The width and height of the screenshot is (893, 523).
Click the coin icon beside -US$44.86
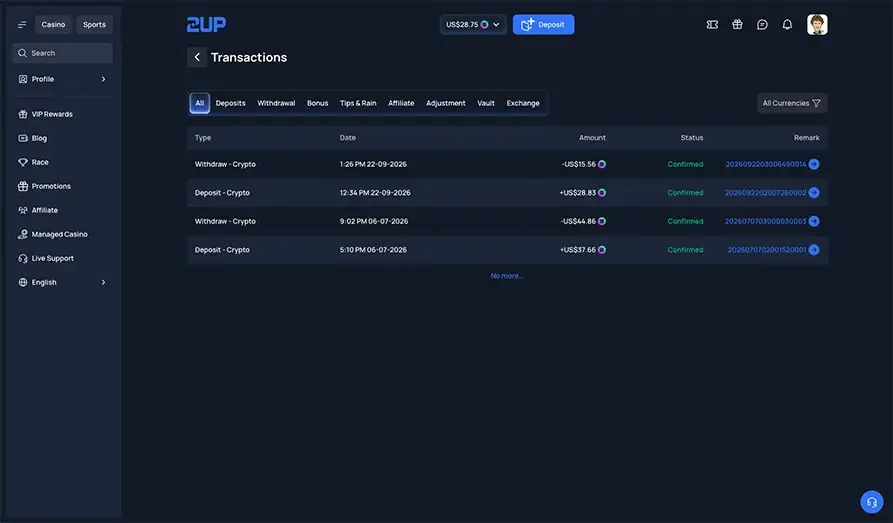[x=601, y=221]
